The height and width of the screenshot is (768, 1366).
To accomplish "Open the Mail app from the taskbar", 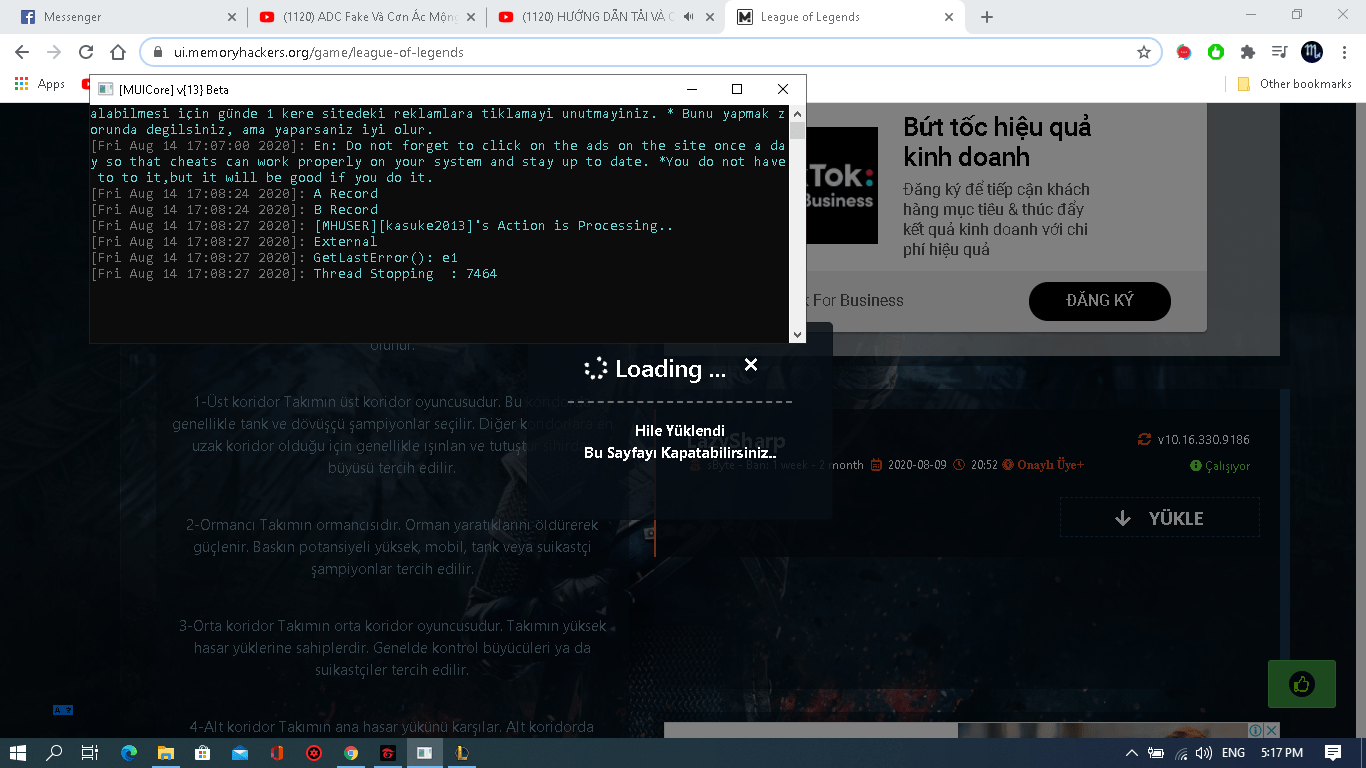I will [x=240, y=752].
